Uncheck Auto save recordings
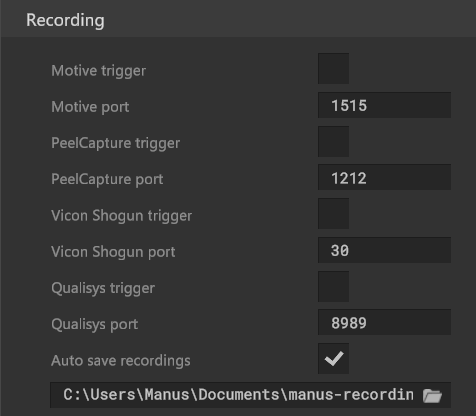Screen dimensions: 476x416 tap(333, 358)
